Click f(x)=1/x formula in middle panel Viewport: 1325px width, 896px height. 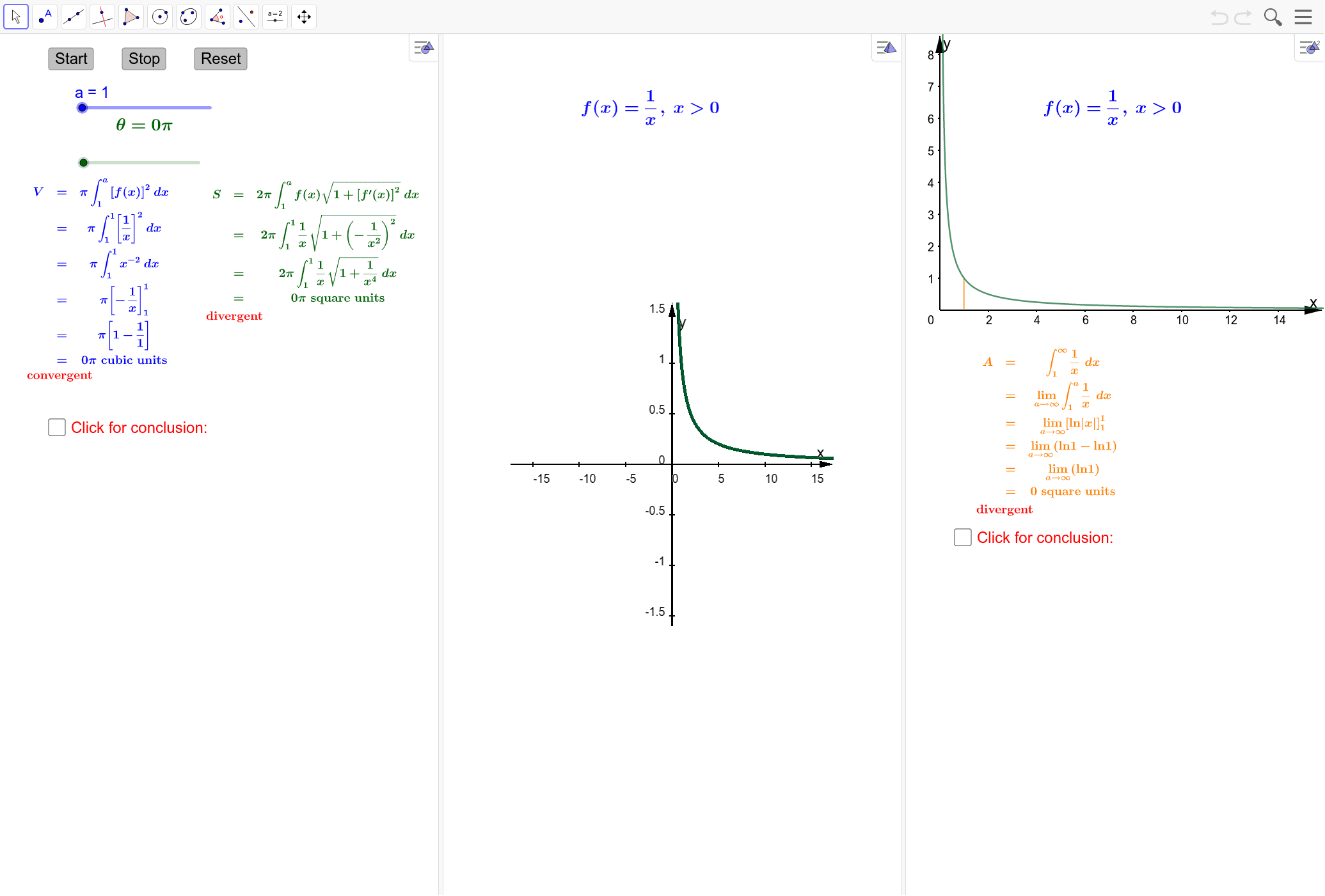[x=651, y=108]
